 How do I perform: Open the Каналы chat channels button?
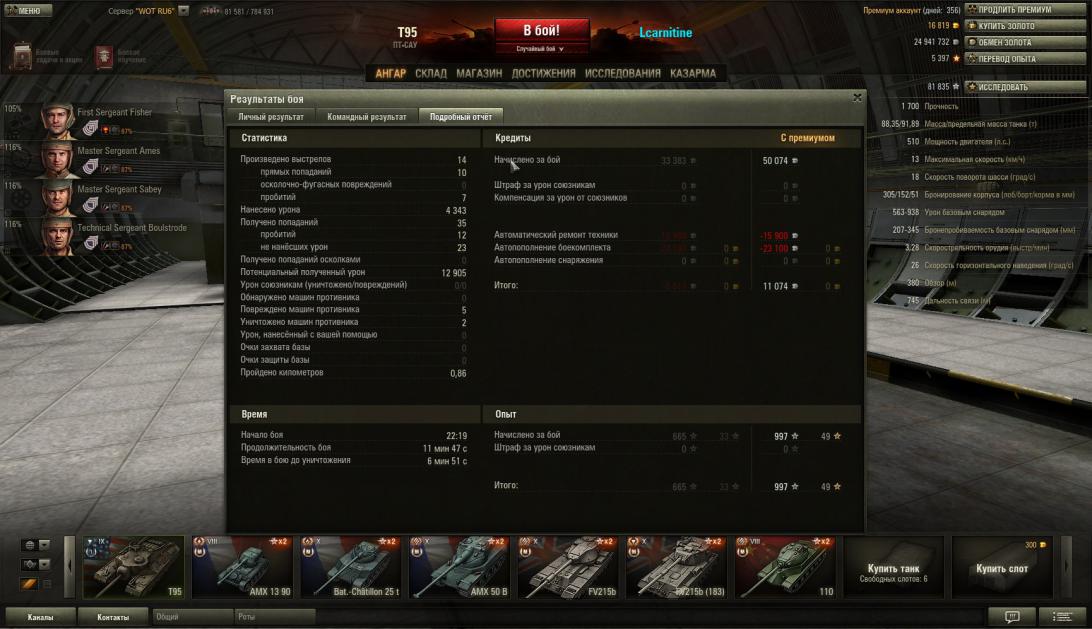coord(40,617)
